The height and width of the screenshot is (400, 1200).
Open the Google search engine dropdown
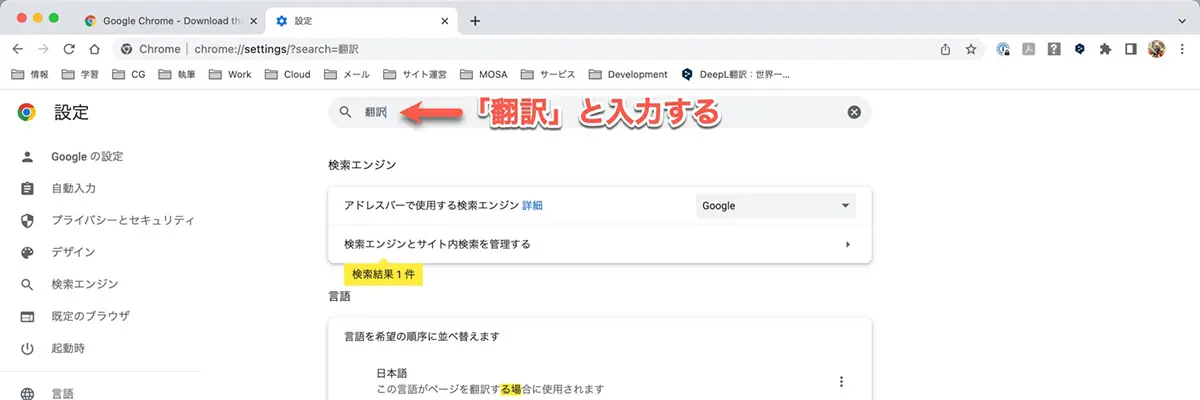coord(776,205)
